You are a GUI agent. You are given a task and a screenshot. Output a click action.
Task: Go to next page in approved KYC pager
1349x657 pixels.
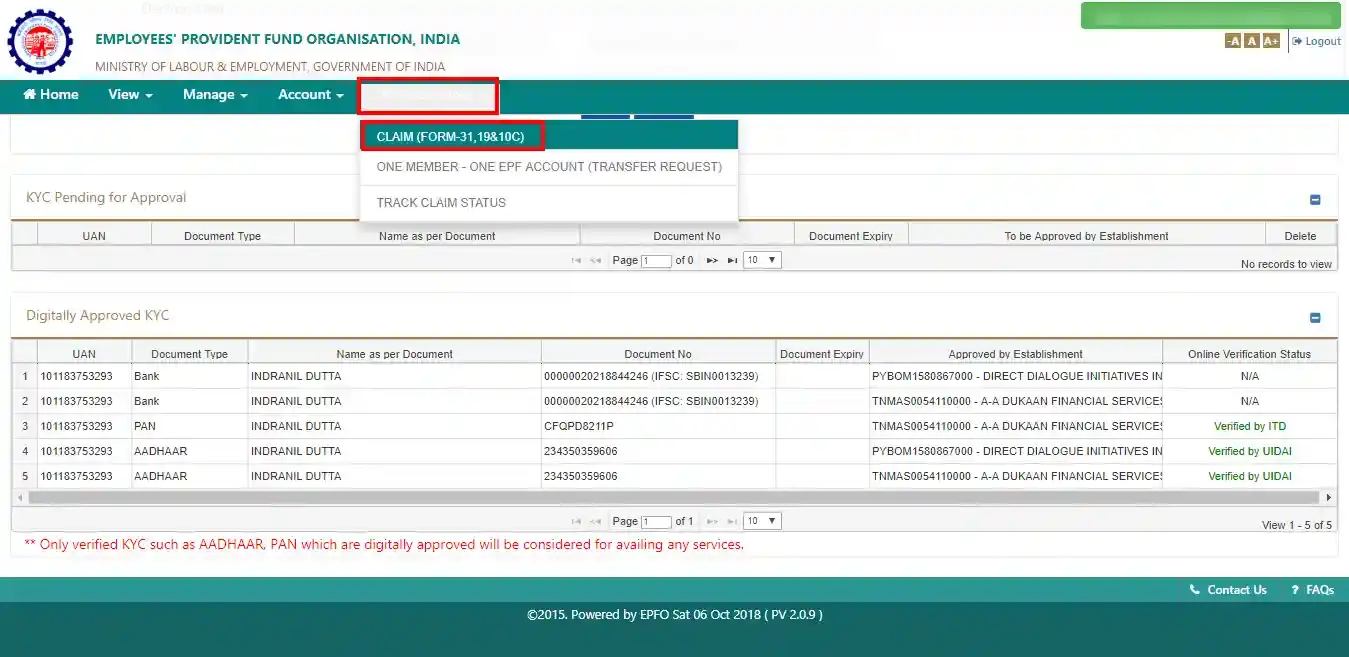(712, 521)
